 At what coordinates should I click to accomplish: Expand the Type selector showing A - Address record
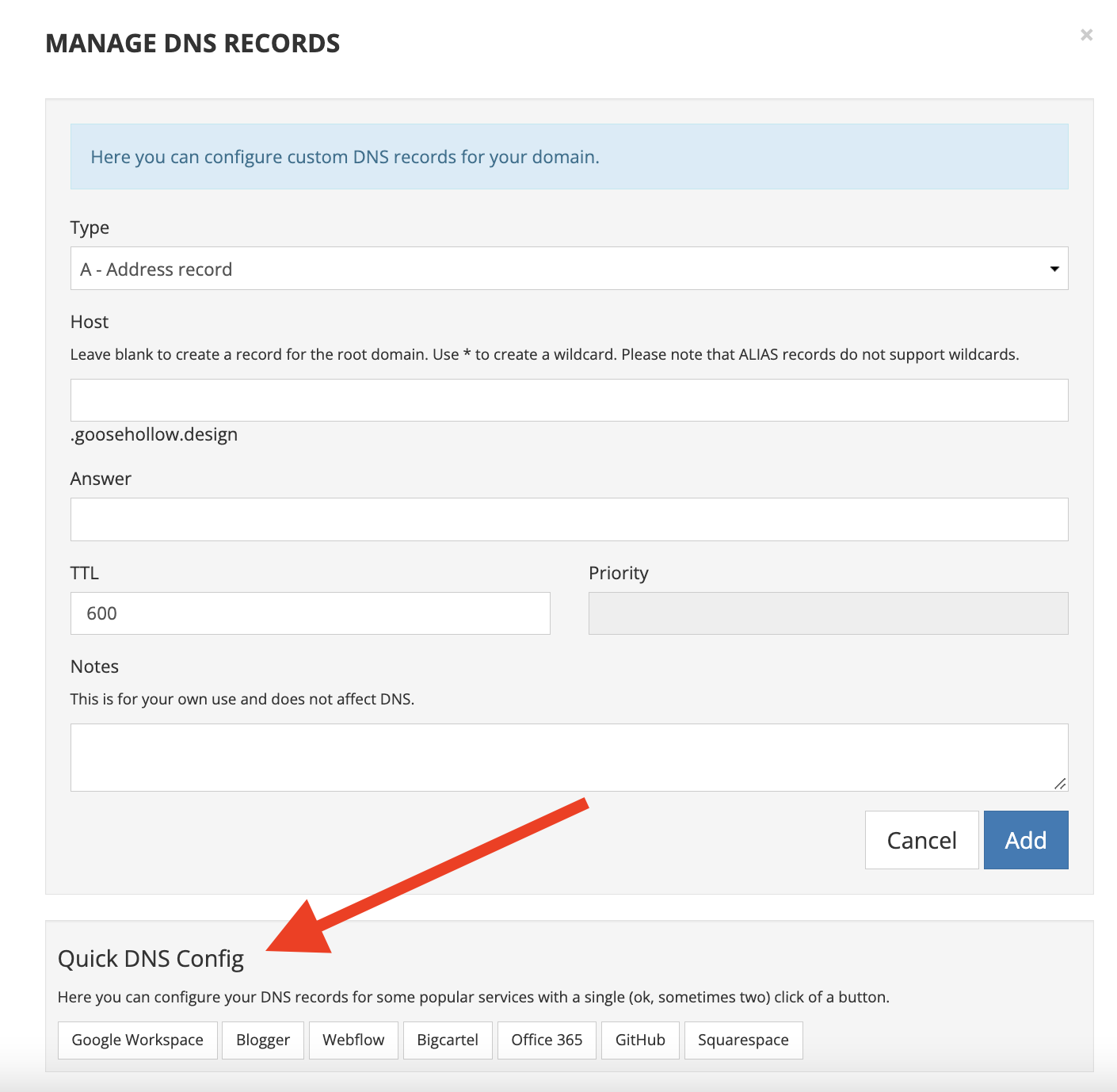(x=569, y=268)
